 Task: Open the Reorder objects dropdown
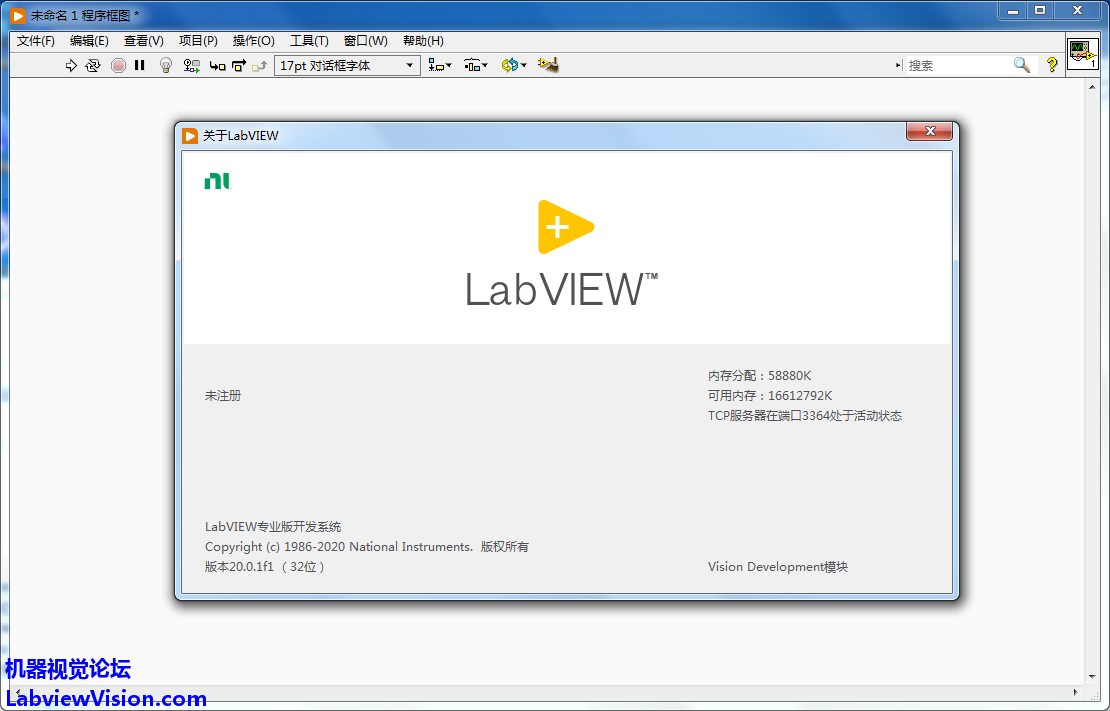click(514, 65)
